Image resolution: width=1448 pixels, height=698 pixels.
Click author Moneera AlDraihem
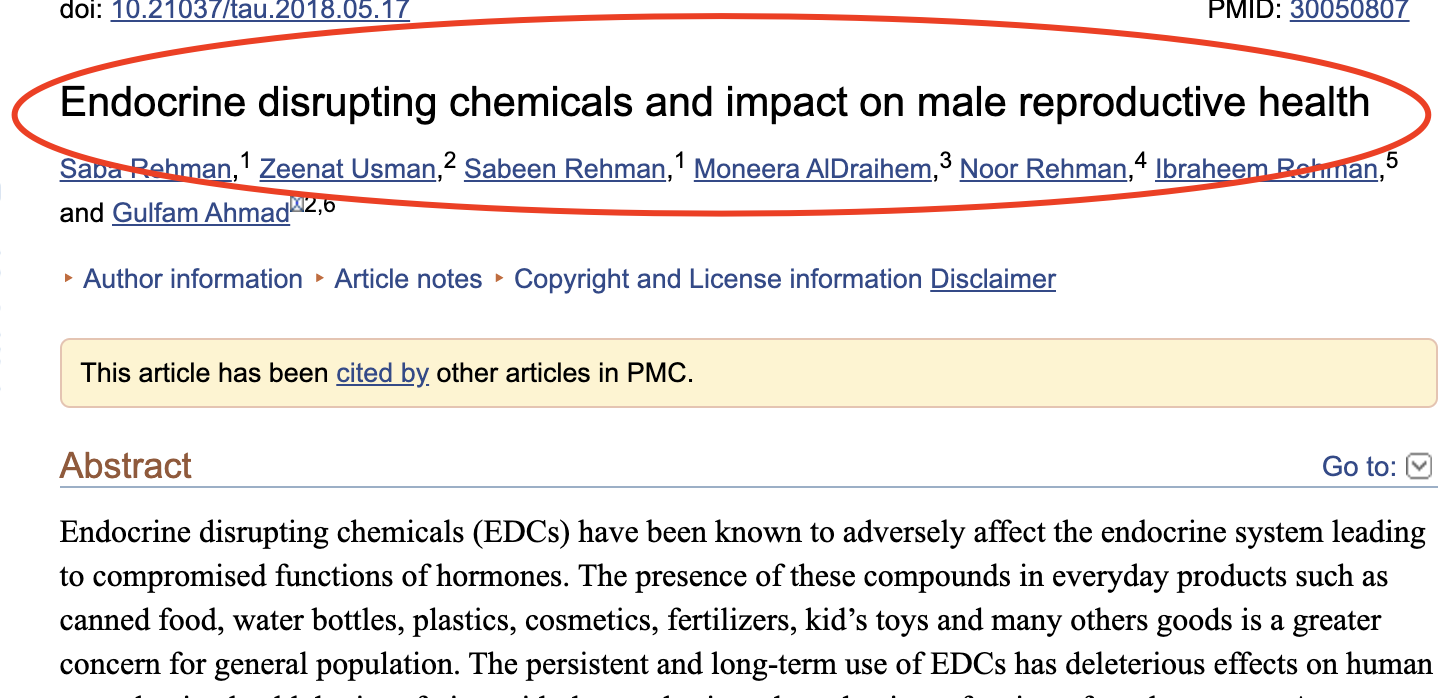pos(812,169)
